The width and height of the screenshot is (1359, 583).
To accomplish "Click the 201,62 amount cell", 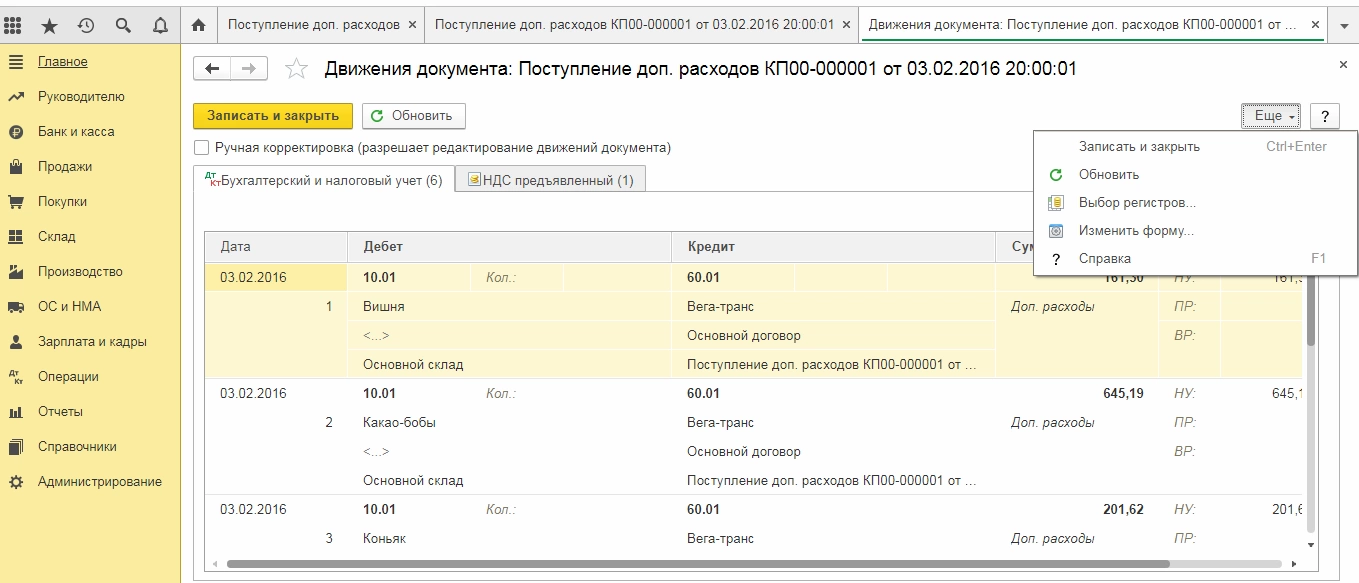I will 1077,510.
